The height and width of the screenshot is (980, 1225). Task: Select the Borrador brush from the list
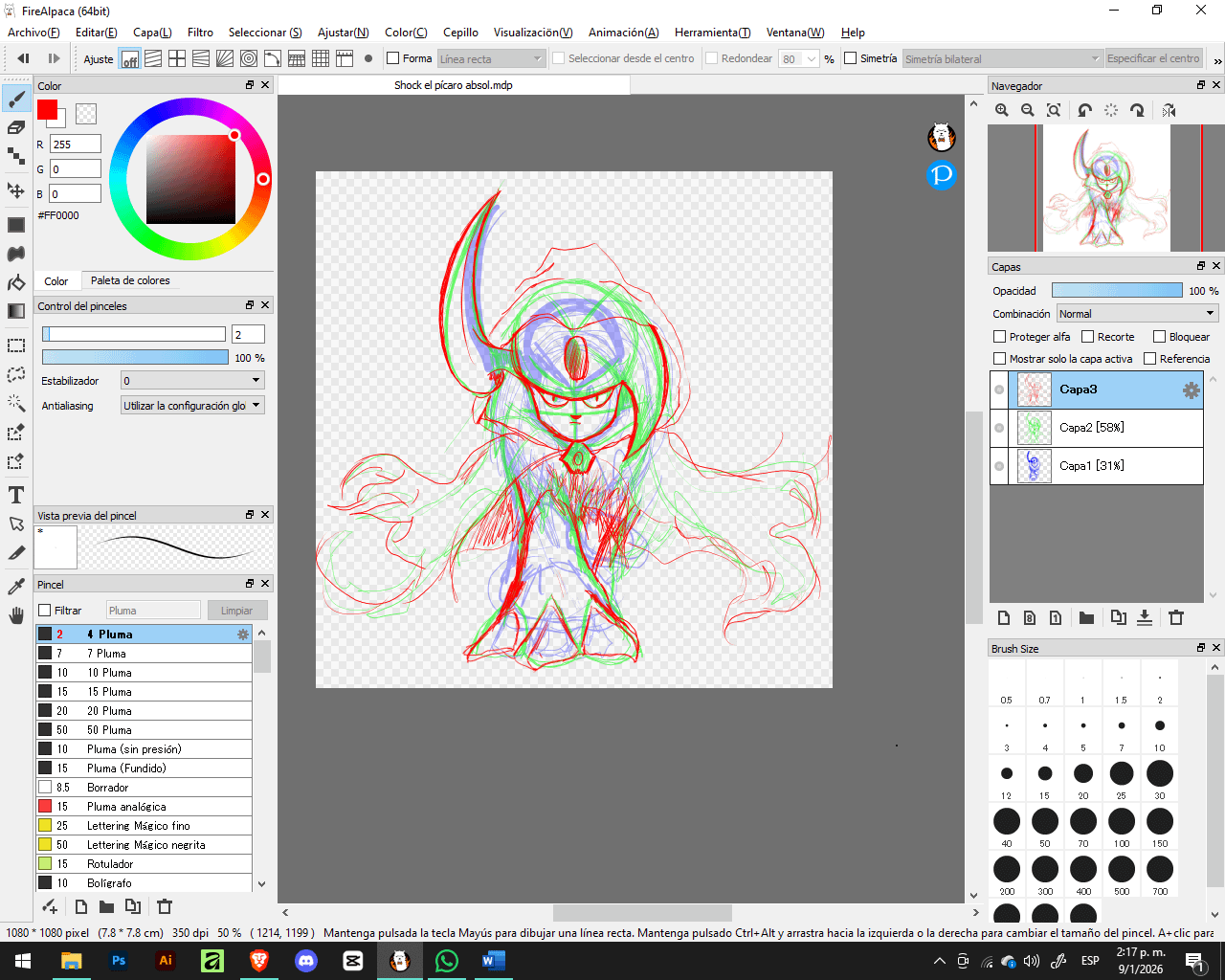[107, 788]
